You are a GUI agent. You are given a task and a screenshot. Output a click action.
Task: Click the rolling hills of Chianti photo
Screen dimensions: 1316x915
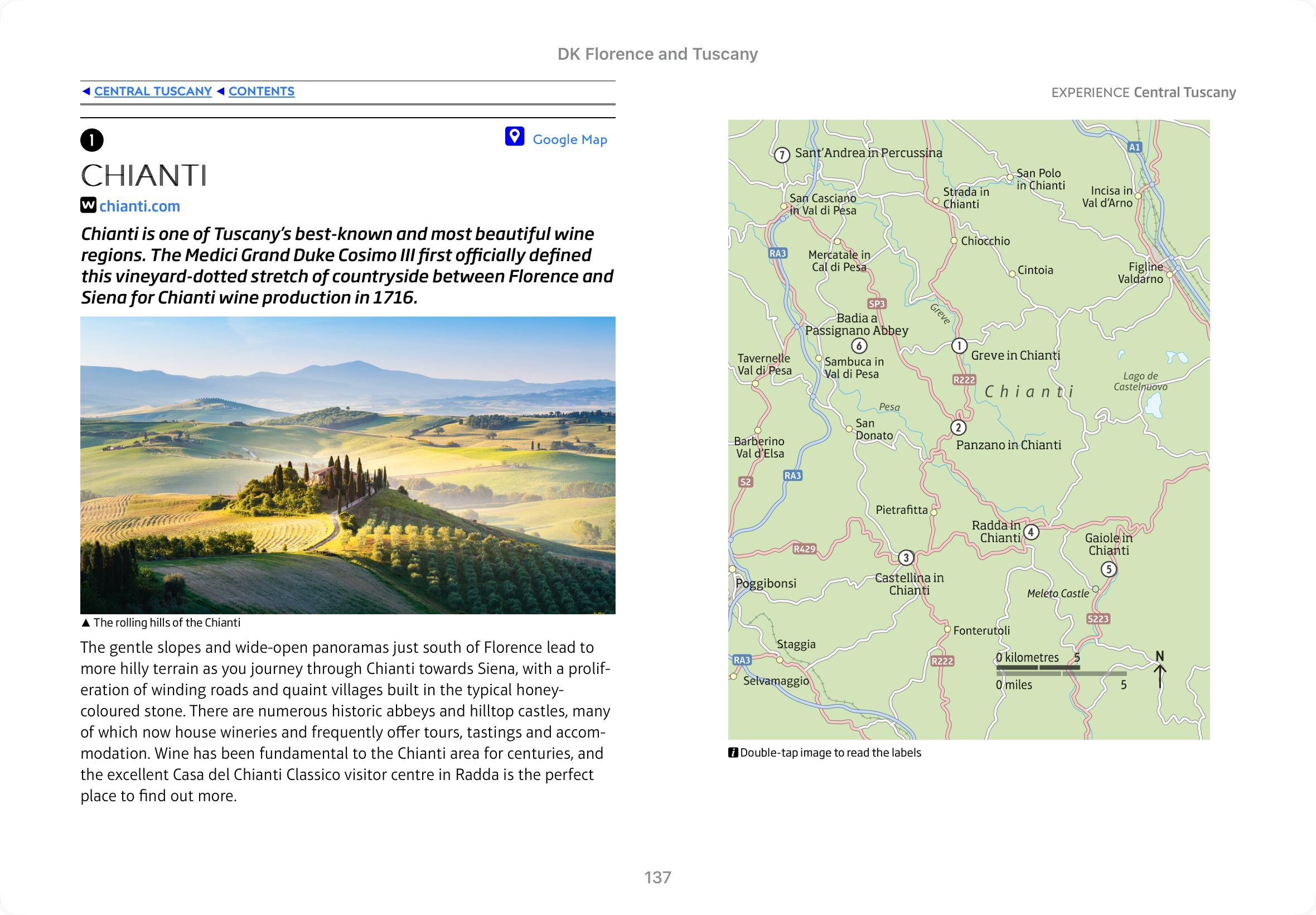coord(348,465)
